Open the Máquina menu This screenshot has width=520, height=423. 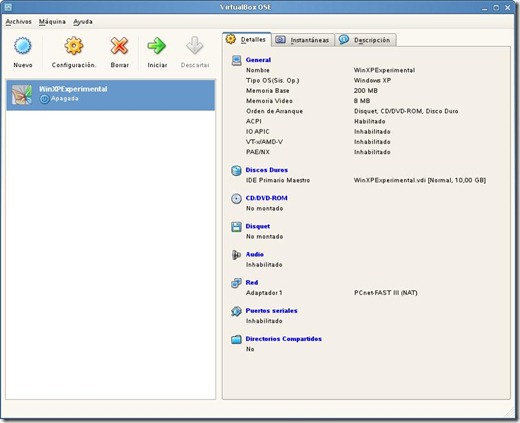coord(52,22)
